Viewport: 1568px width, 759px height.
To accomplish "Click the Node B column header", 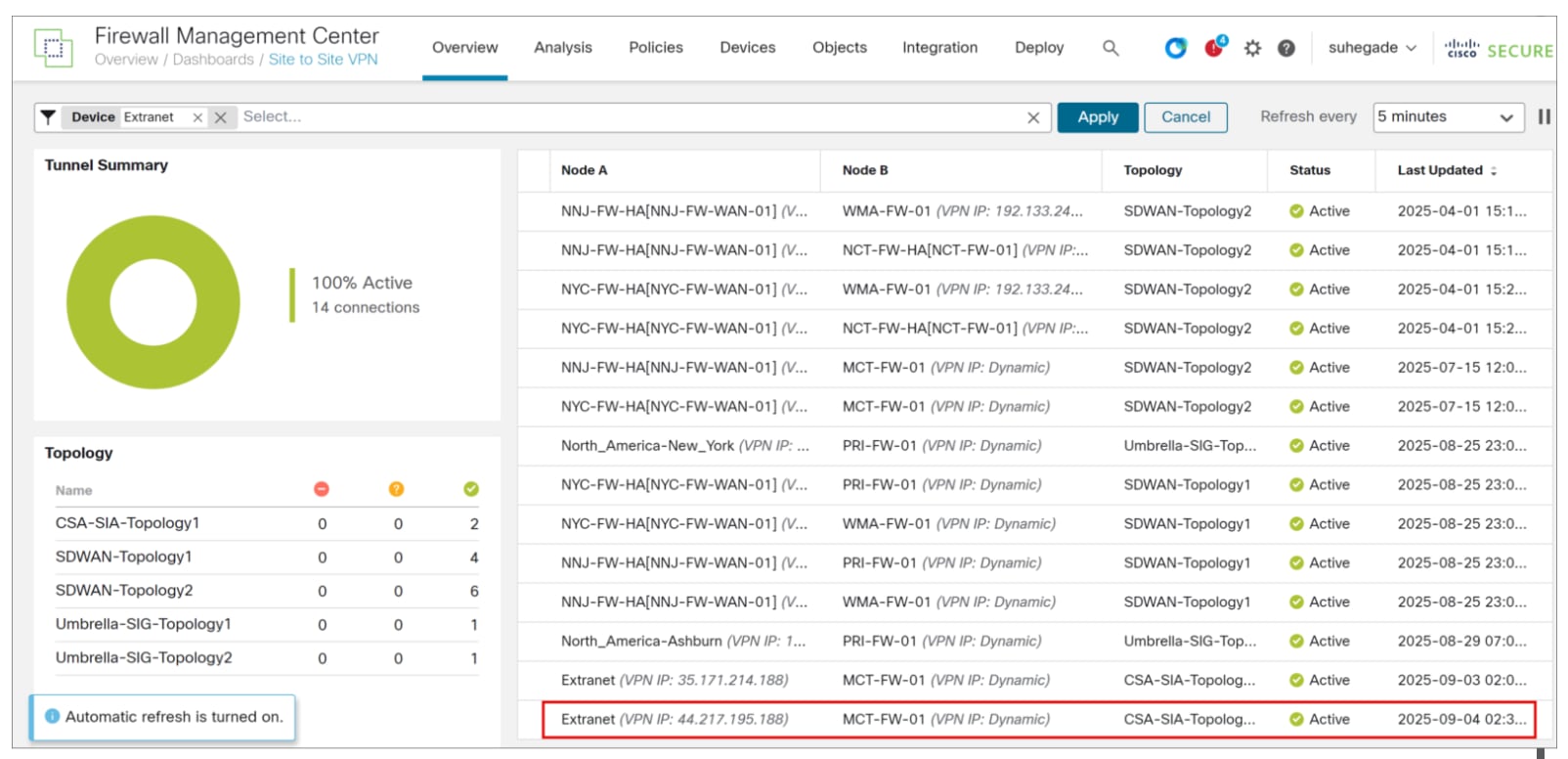I will [x=865, y=170].
